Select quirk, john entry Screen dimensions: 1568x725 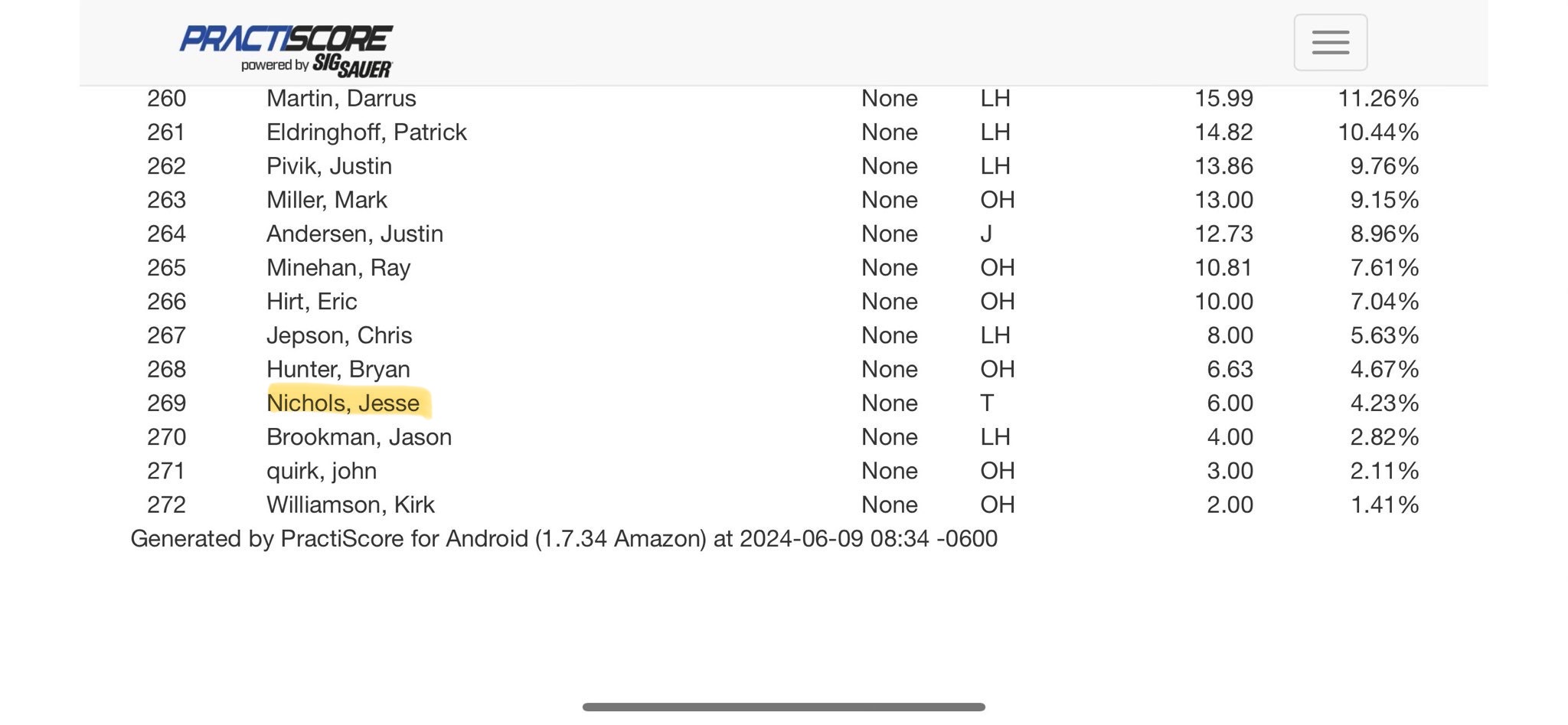(x=322, y=471)
